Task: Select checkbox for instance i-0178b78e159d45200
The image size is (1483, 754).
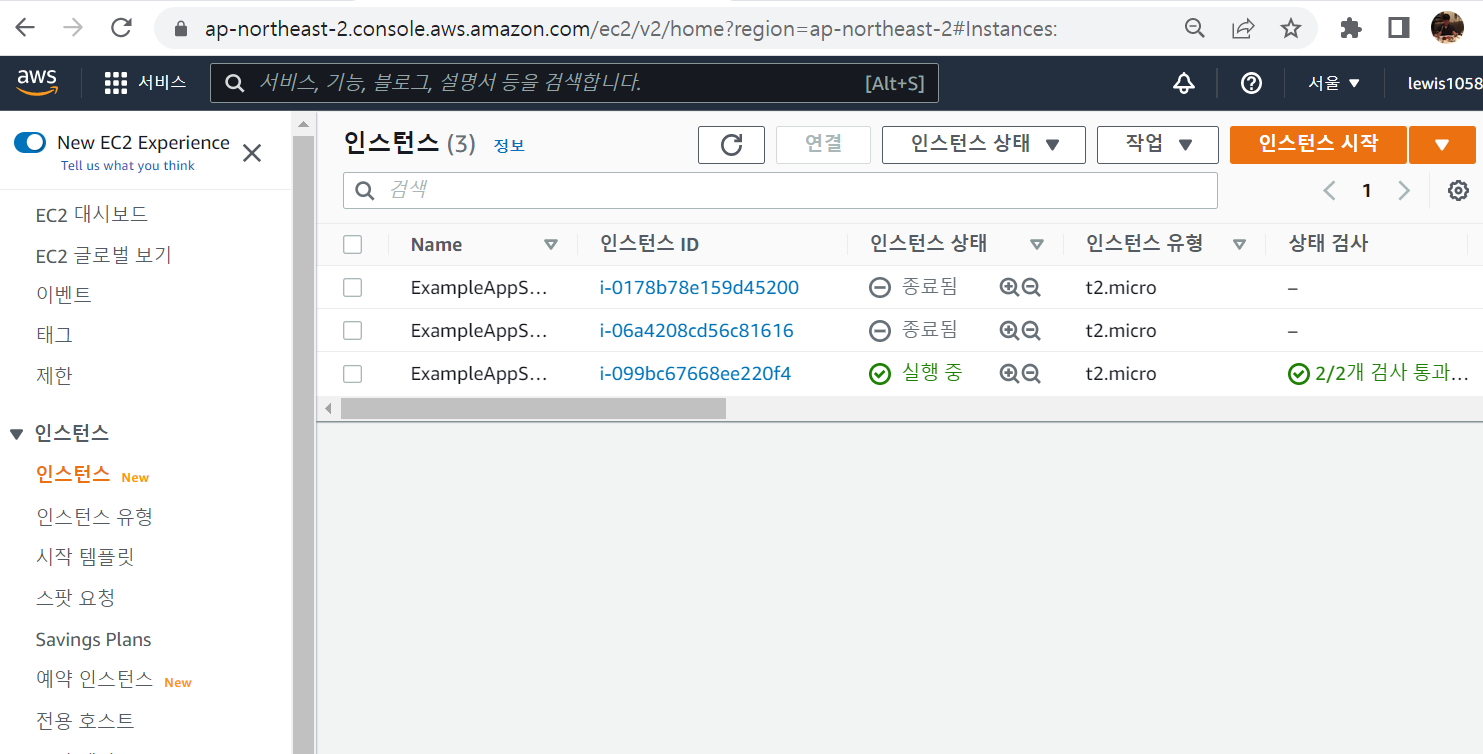Action: pos(352,288)
